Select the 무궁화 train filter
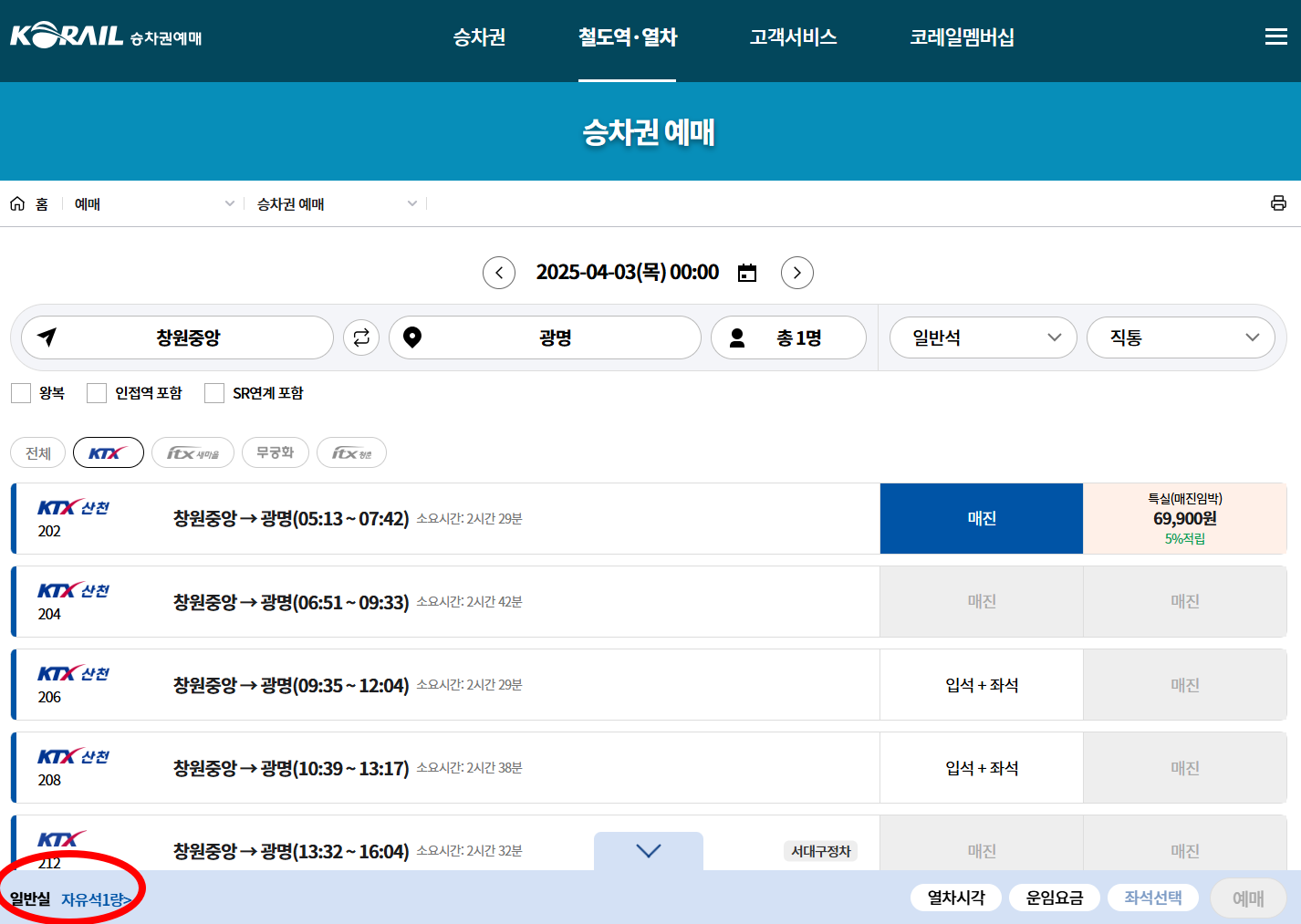 tap(276, 452)
